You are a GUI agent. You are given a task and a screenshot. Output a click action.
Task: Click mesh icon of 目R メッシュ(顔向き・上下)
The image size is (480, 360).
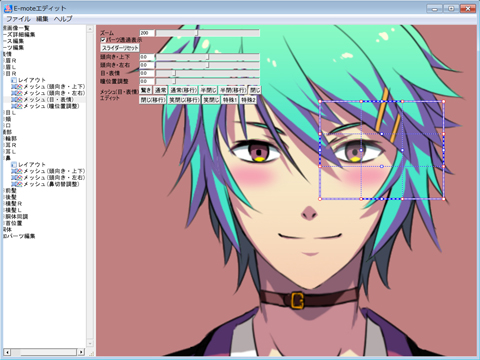click(x=17, y=87)
